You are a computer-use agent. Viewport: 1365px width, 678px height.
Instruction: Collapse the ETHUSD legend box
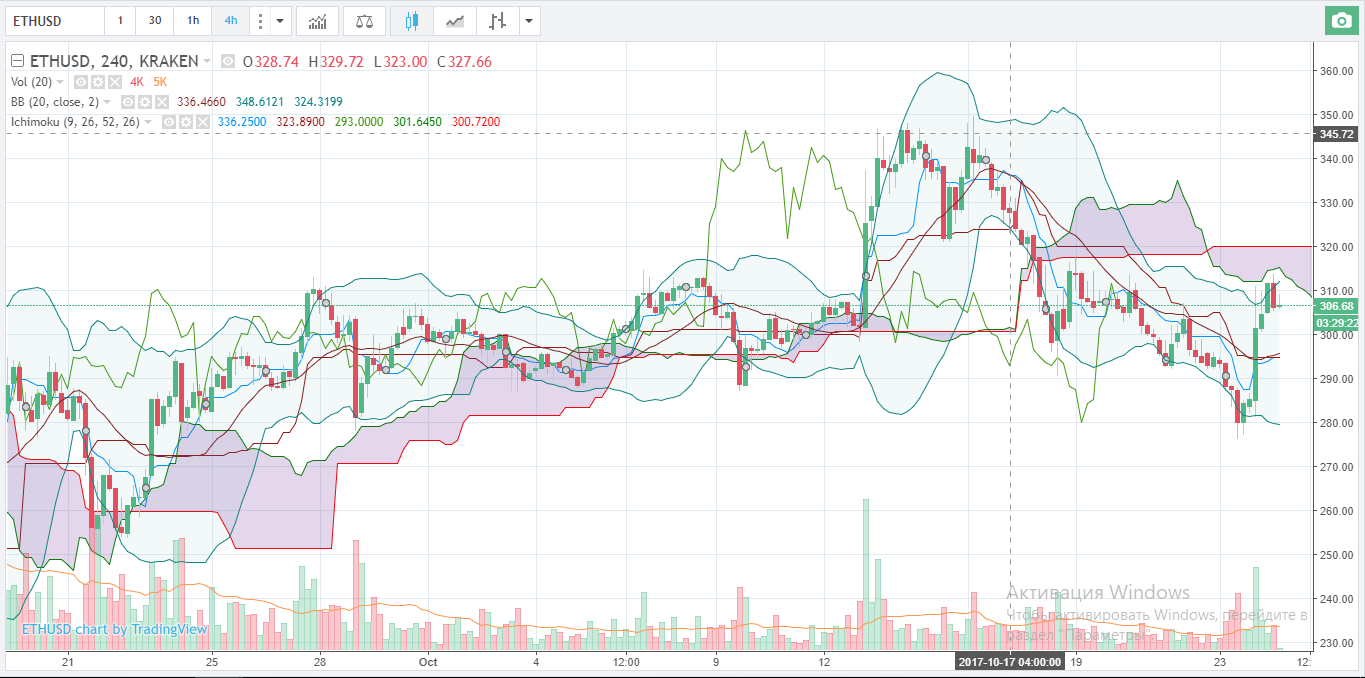tap(17, 61)
